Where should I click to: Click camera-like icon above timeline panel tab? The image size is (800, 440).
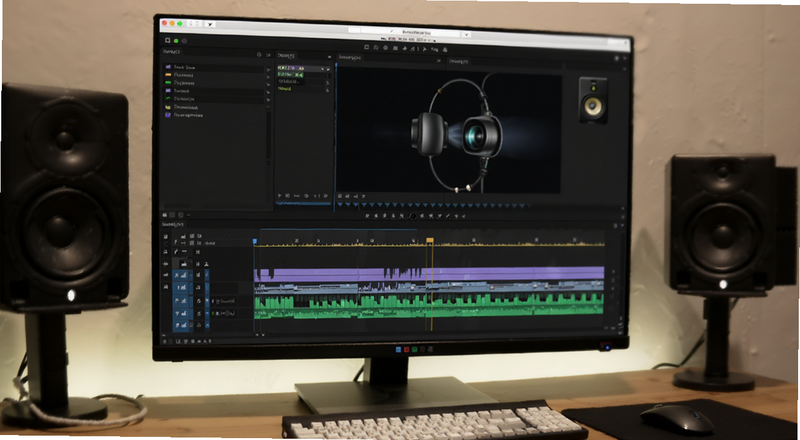(x=165, y=215)
